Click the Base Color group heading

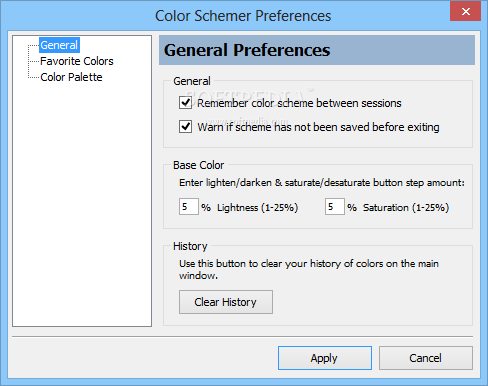[199, 165]
